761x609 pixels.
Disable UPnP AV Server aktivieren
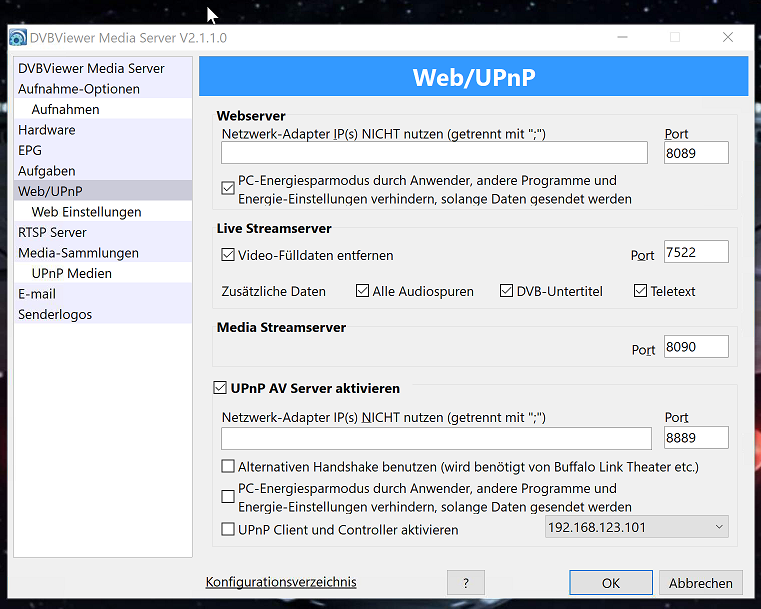(x=220, y=388)
